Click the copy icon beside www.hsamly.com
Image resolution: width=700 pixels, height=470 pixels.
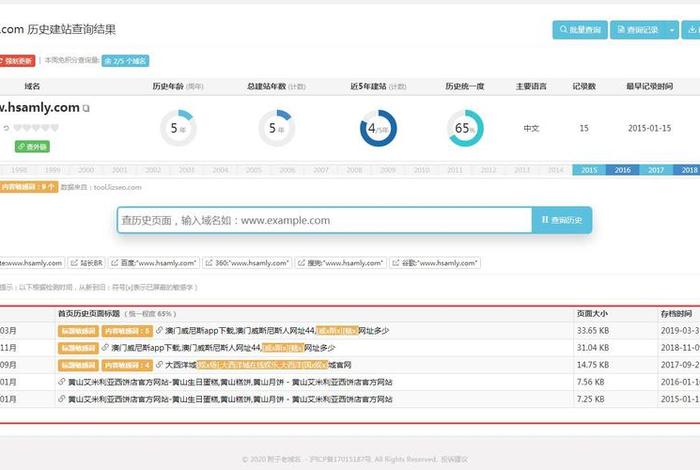pos(86,108)
